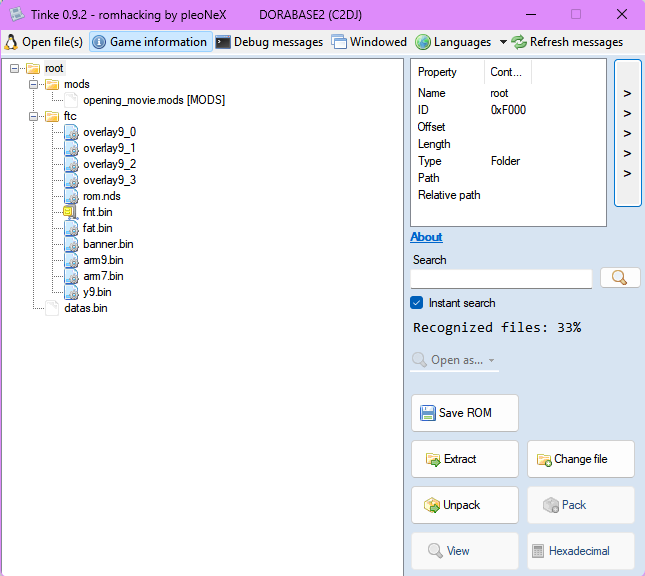Click the Hexadecimal button
This screenshot has height=576, width=645.
point(581,551)
